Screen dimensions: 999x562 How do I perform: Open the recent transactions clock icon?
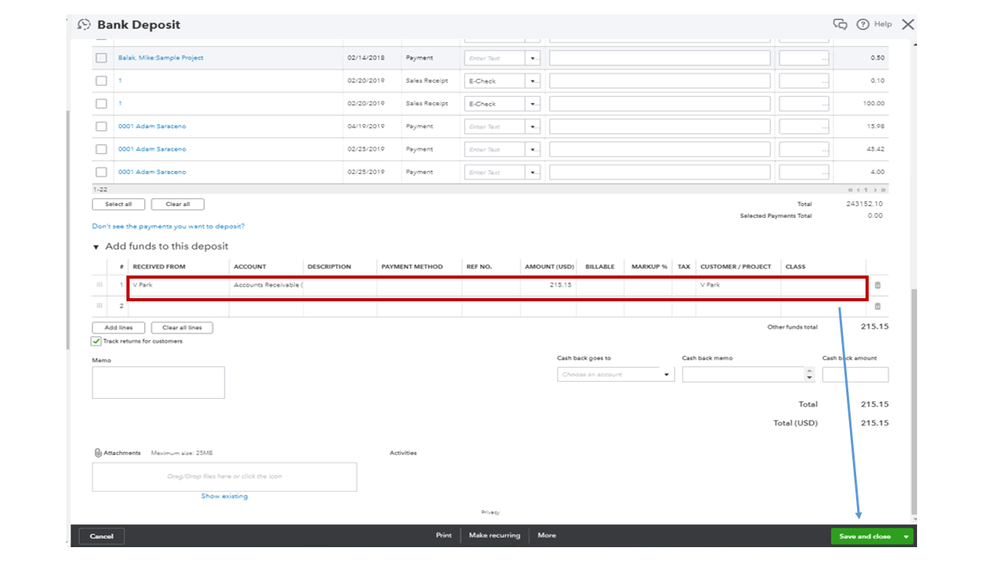(83, 24)
